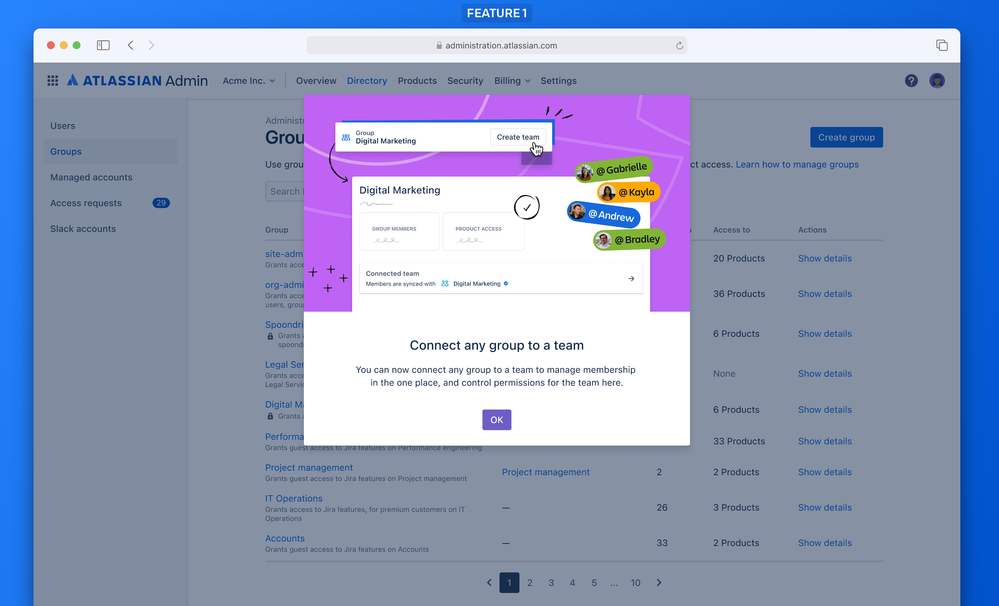
Task: Reload the page with refresh icon
Action: click(679, 45)
